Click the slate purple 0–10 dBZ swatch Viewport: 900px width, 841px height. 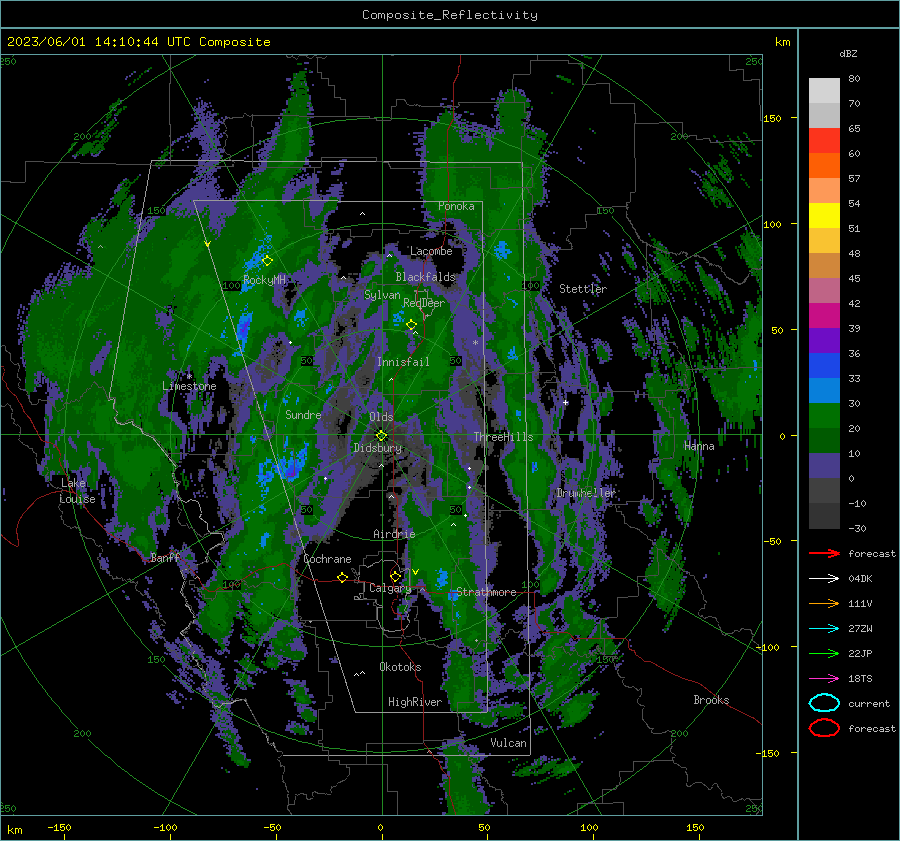[824, 466]
